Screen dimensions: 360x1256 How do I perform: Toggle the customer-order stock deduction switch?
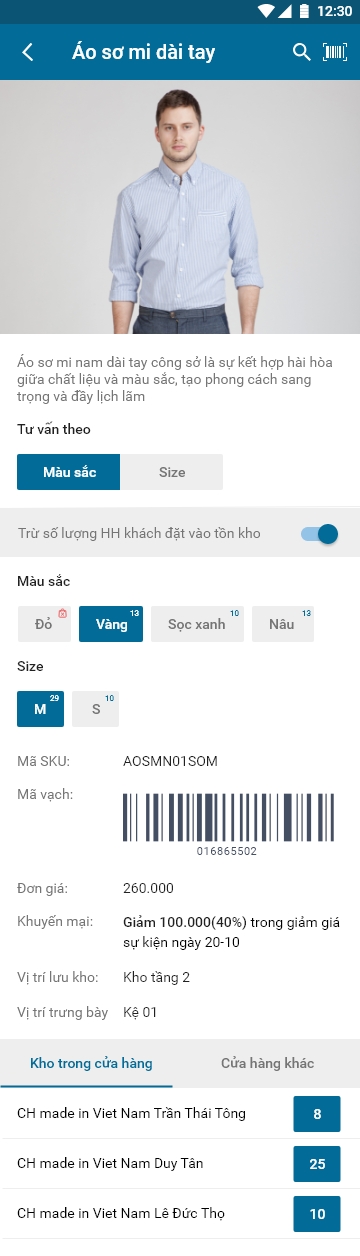point(320,534)
